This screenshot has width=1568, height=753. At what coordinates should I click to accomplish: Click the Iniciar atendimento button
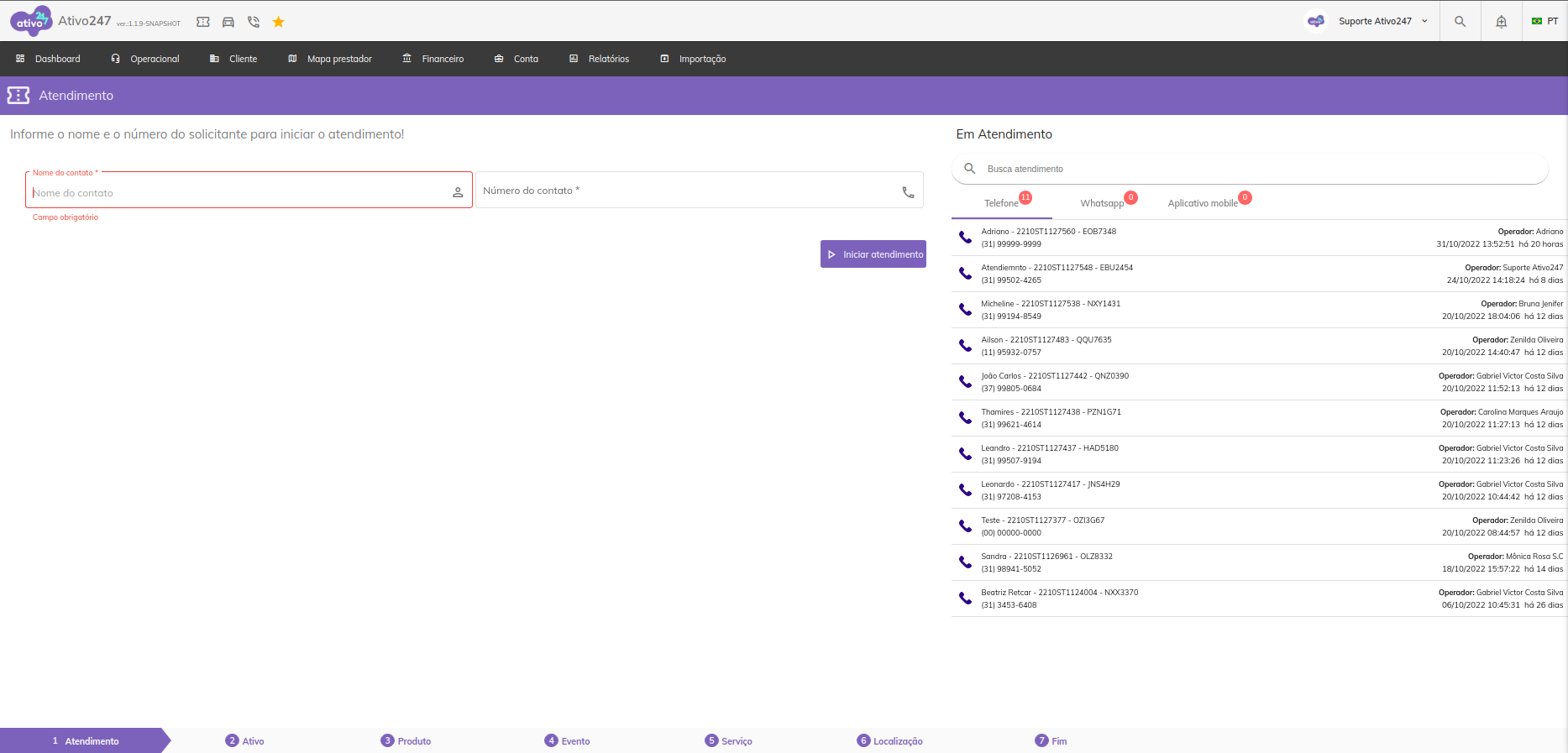pos(873,254)
